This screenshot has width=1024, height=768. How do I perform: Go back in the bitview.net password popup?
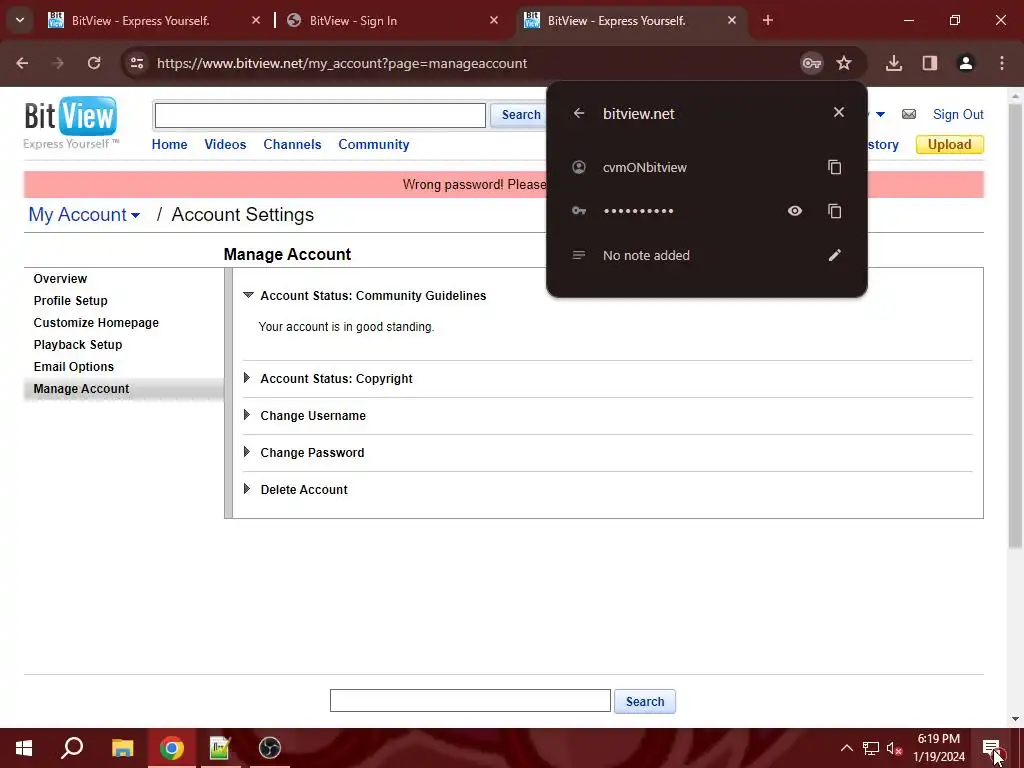[579, 113]
